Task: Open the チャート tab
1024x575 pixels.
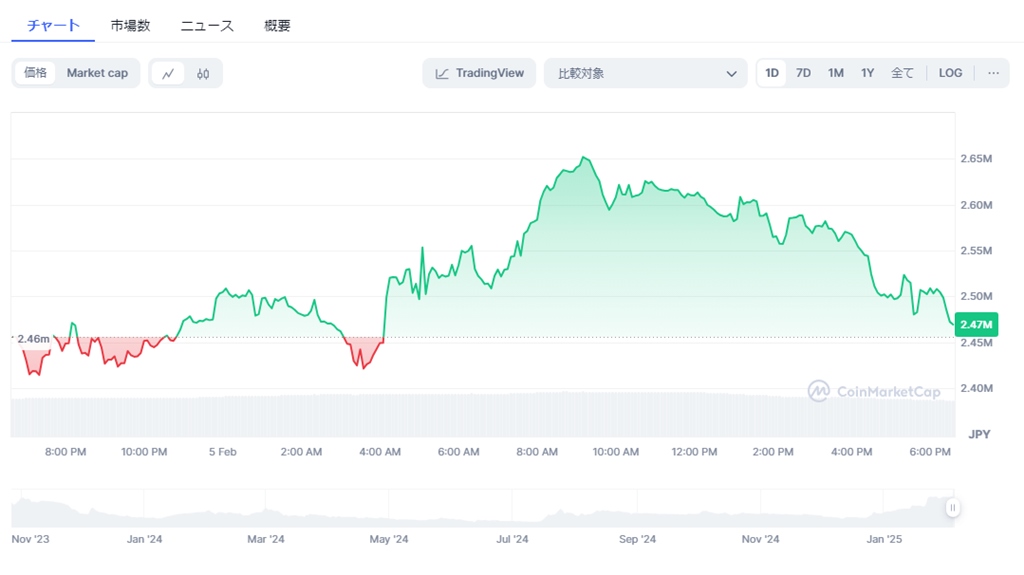Action: 53,26
